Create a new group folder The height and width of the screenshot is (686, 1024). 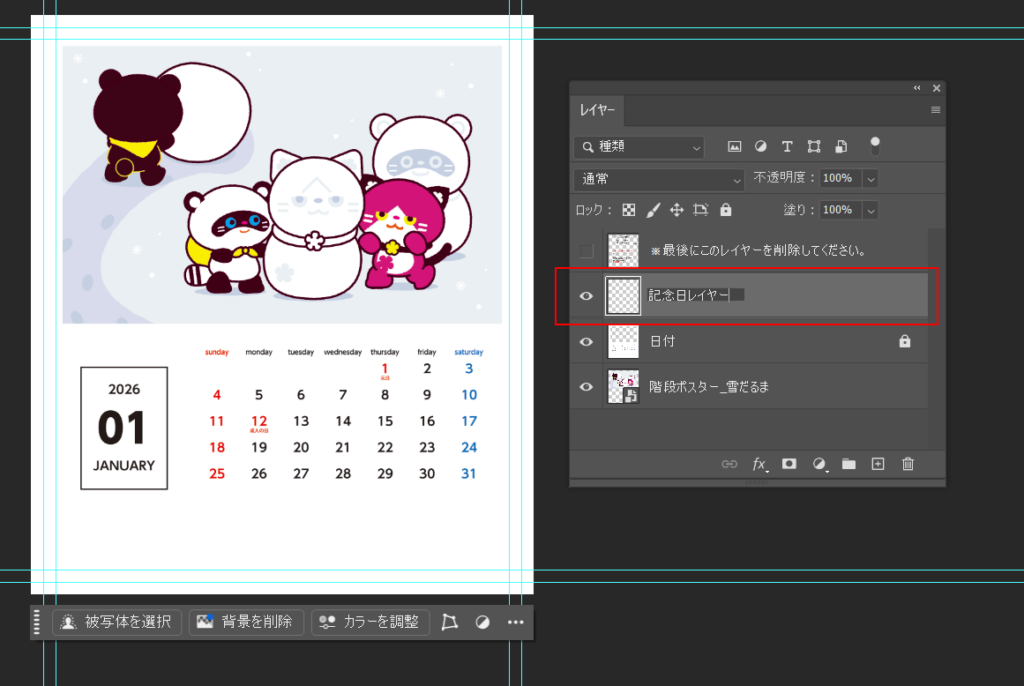coord(849,464)
